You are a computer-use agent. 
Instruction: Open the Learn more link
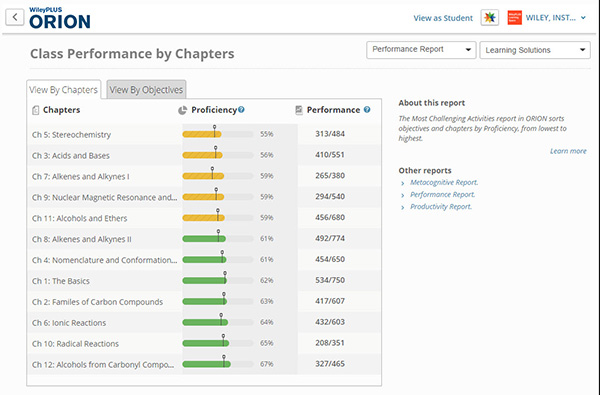click(x=568, y=151)
